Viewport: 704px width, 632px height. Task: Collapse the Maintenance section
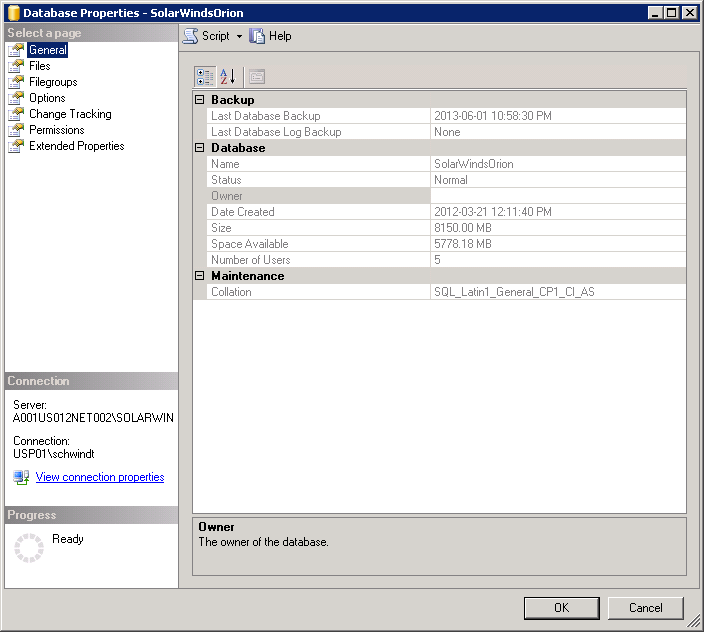point(200,276)
